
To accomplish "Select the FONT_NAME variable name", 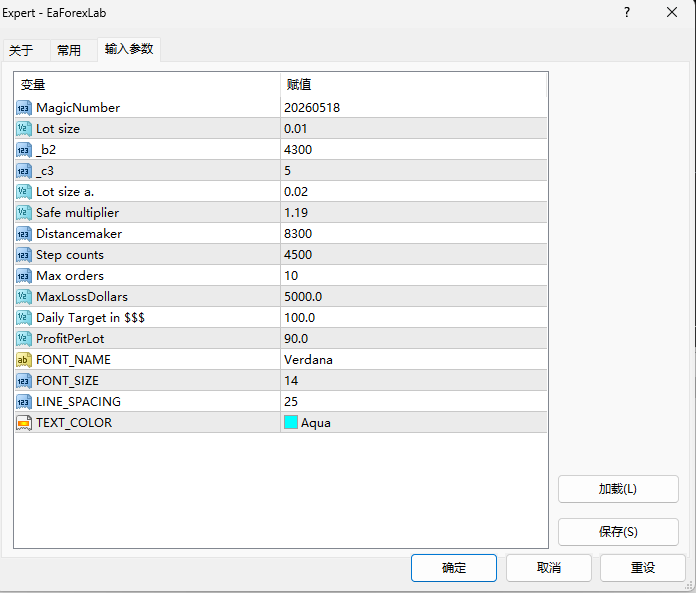I will click(x=73, y=360).
